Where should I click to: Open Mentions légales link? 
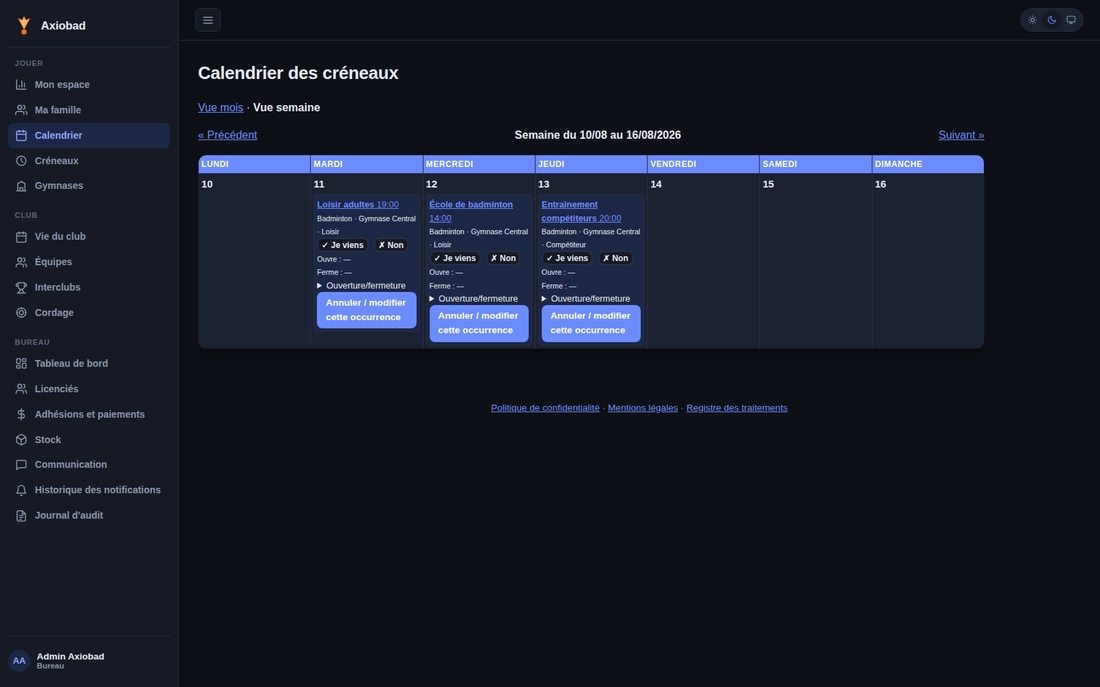643,408
